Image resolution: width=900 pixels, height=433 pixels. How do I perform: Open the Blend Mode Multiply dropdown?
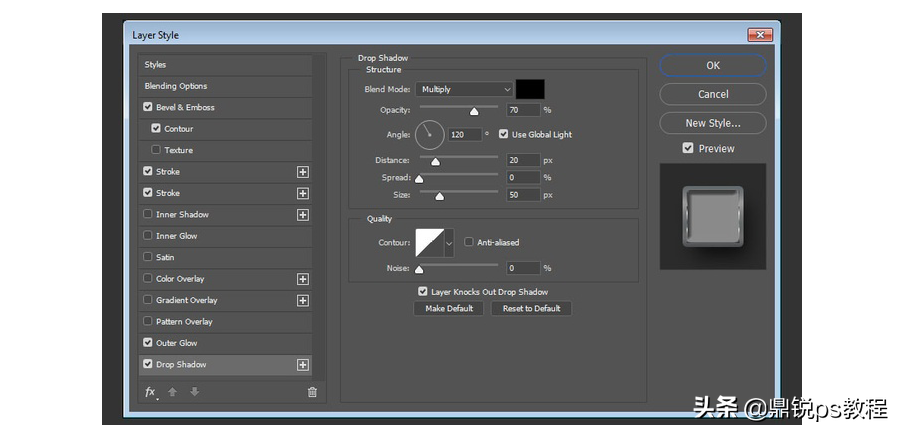click(x=464, y=90)
